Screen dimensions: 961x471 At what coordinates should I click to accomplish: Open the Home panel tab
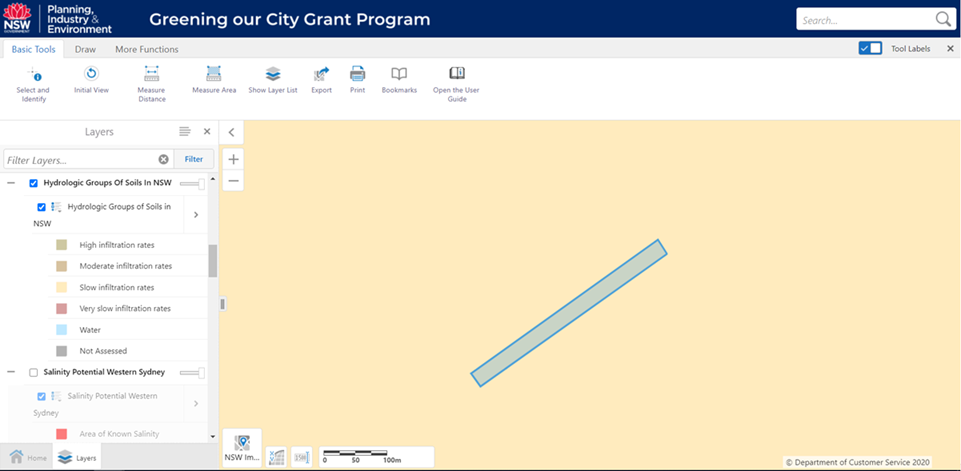28,458
